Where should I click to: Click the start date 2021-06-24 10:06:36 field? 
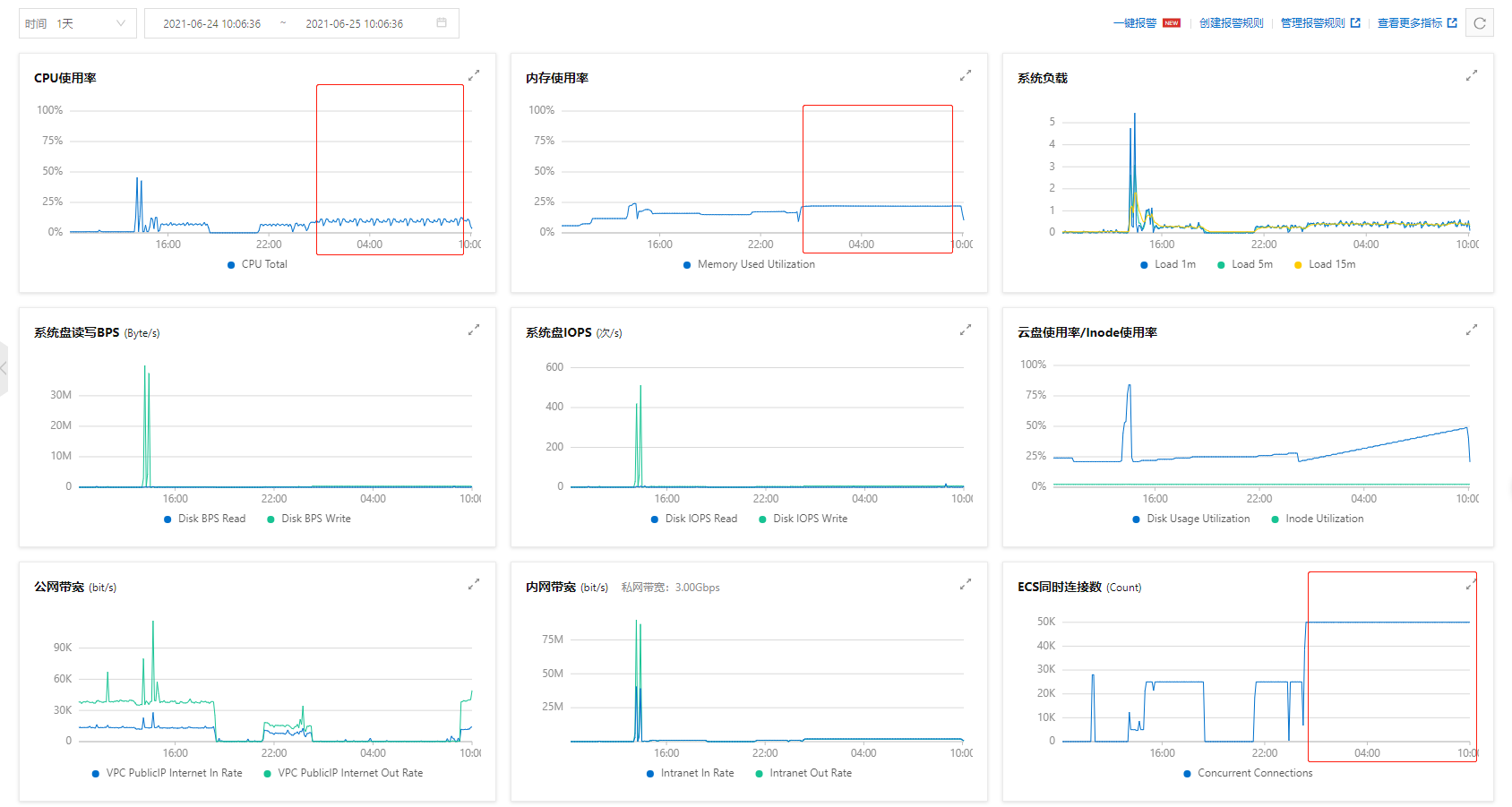click(x=211, y=24)
